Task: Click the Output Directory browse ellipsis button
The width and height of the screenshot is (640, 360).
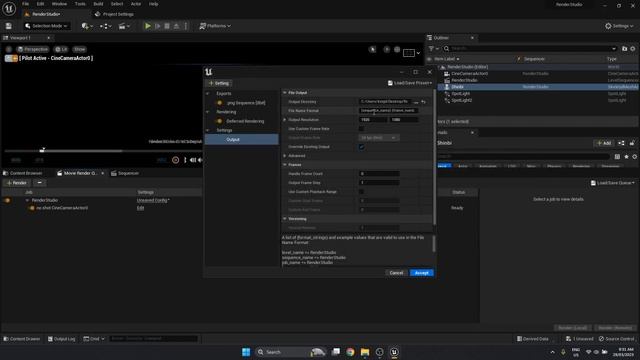Action: (416, 102)
